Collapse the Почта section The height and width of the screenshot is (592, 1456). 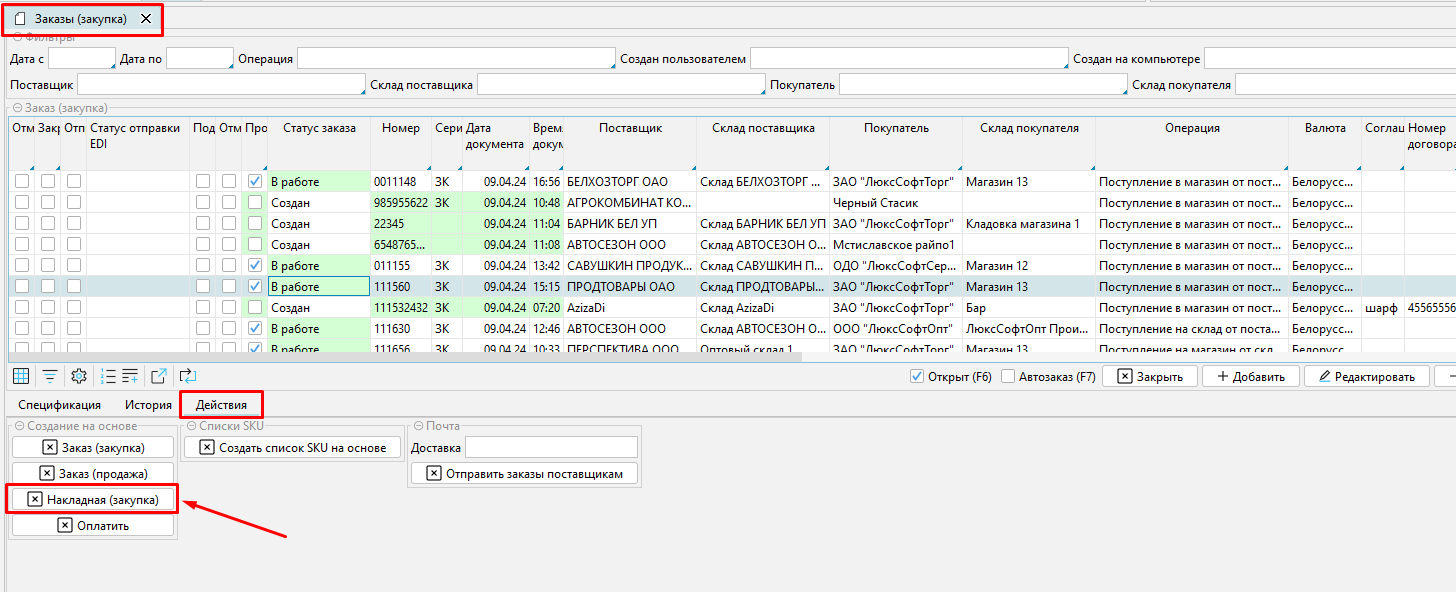click(417, 426)
